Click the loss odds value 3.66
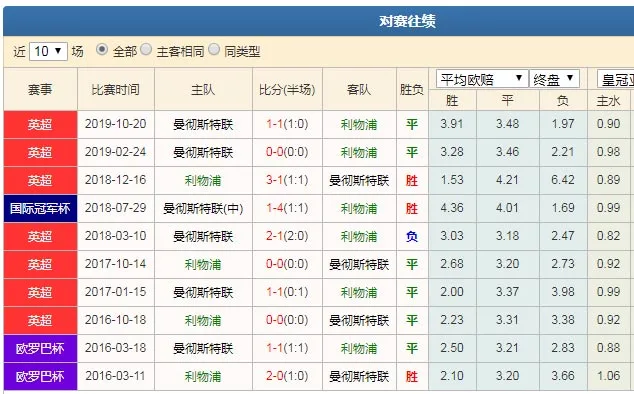Screen dimensions: 634x394 [563, 376]
